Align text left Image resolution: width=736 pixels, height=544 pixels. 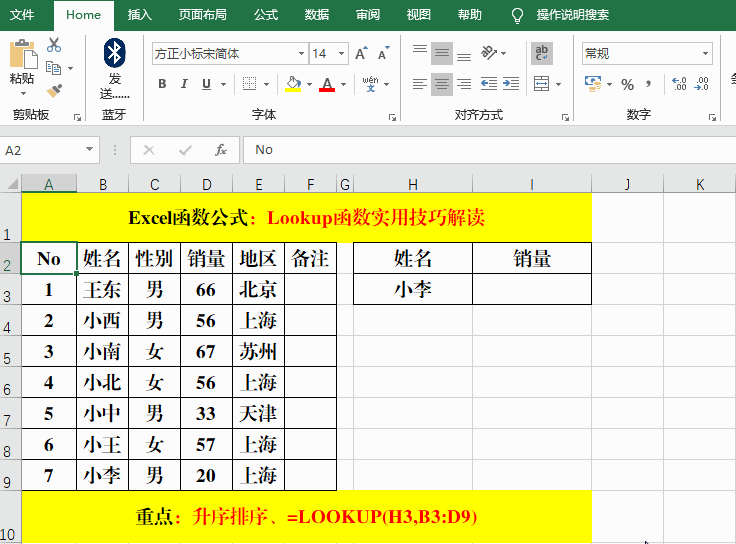[420, 84]
